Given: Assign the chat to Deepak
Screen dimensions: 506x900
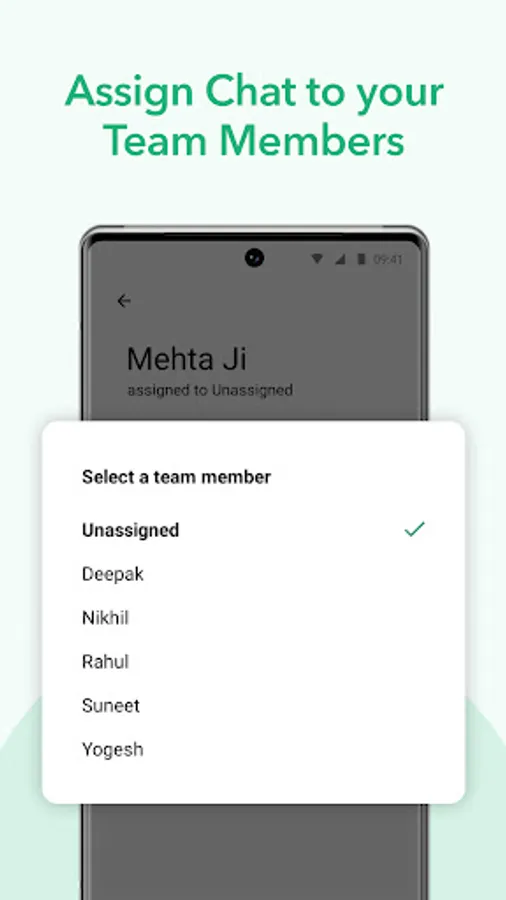Looking at the screenshot, I should coord(254,574).
